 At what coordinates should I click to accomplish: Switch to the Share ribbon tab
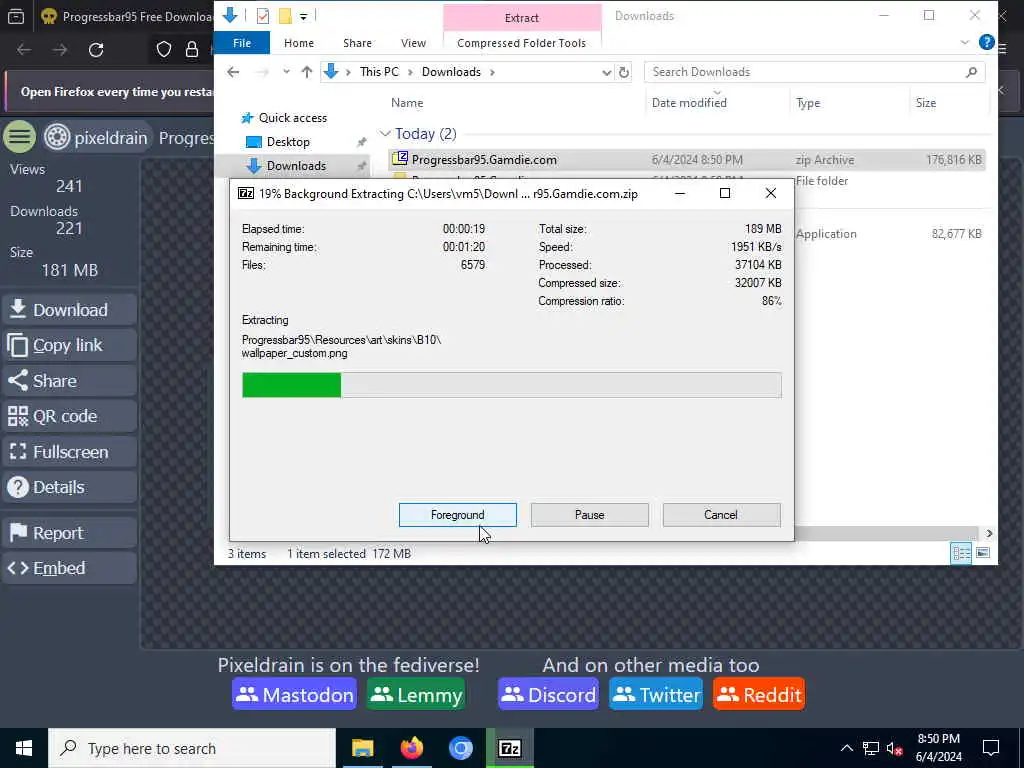point(357,43)
